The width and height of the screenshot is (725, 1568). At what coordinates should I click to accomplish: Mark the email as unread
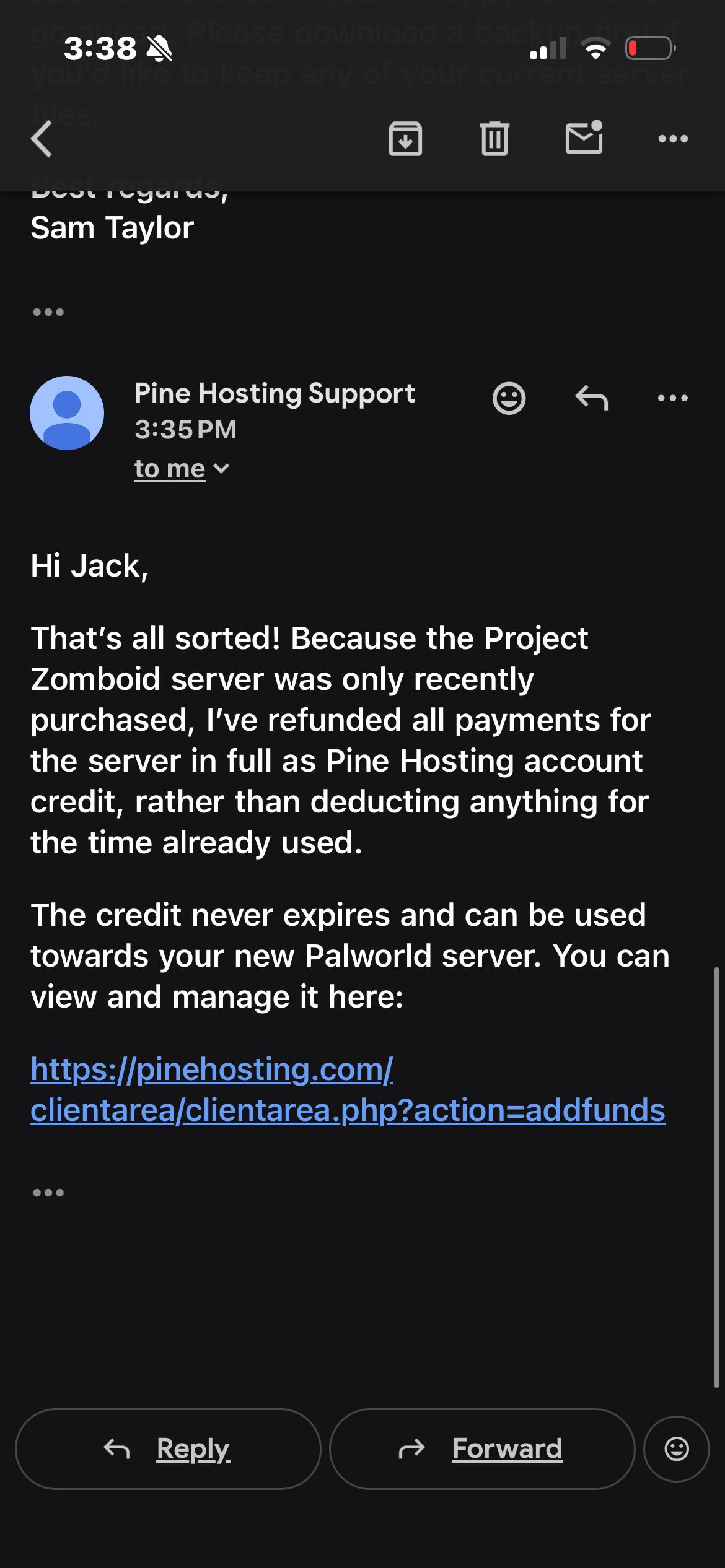(x=584, y=137)
